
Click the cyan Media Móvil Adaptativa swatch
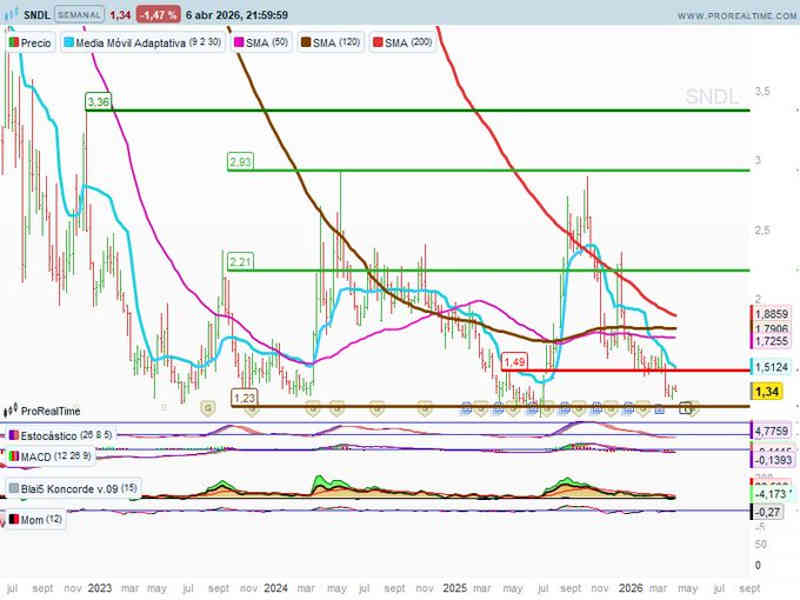[68, 43]
